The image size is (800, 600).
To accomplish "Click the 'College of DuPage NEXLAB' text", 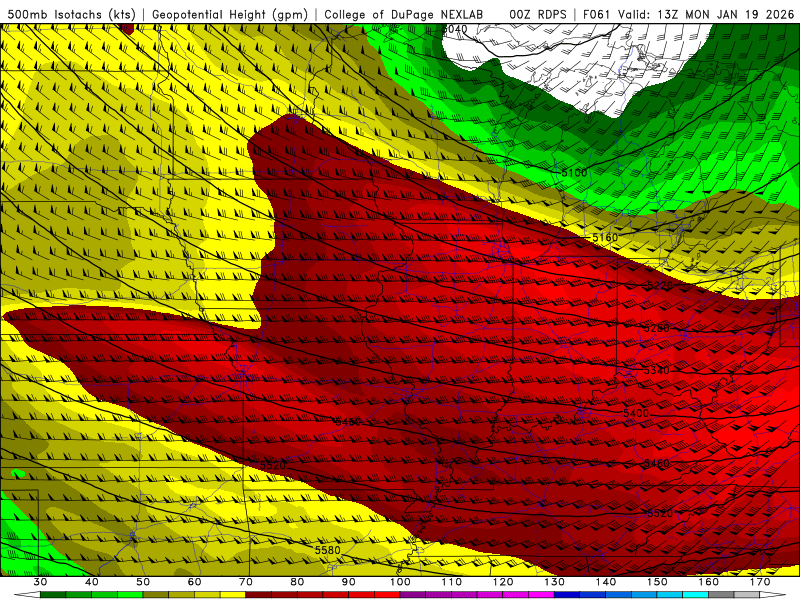I will point(404,14).
